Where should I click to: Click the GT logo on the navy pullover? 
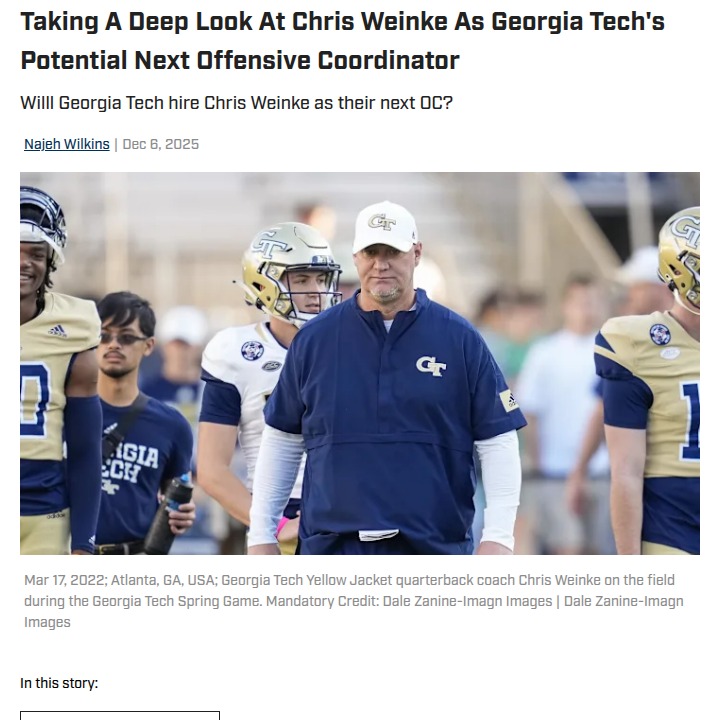pyautogui.click(x=431, y=366)
